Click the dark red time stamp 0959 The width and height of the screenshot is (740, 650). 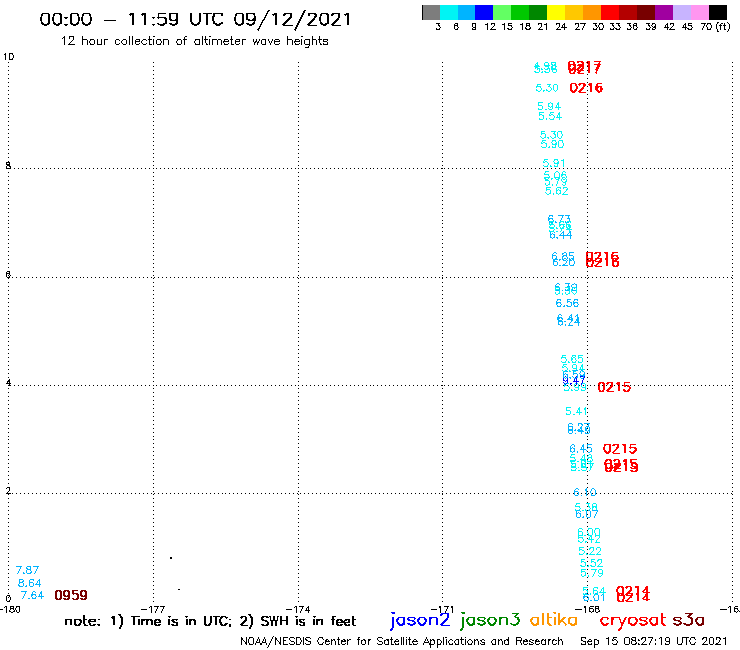click(71, 595)
